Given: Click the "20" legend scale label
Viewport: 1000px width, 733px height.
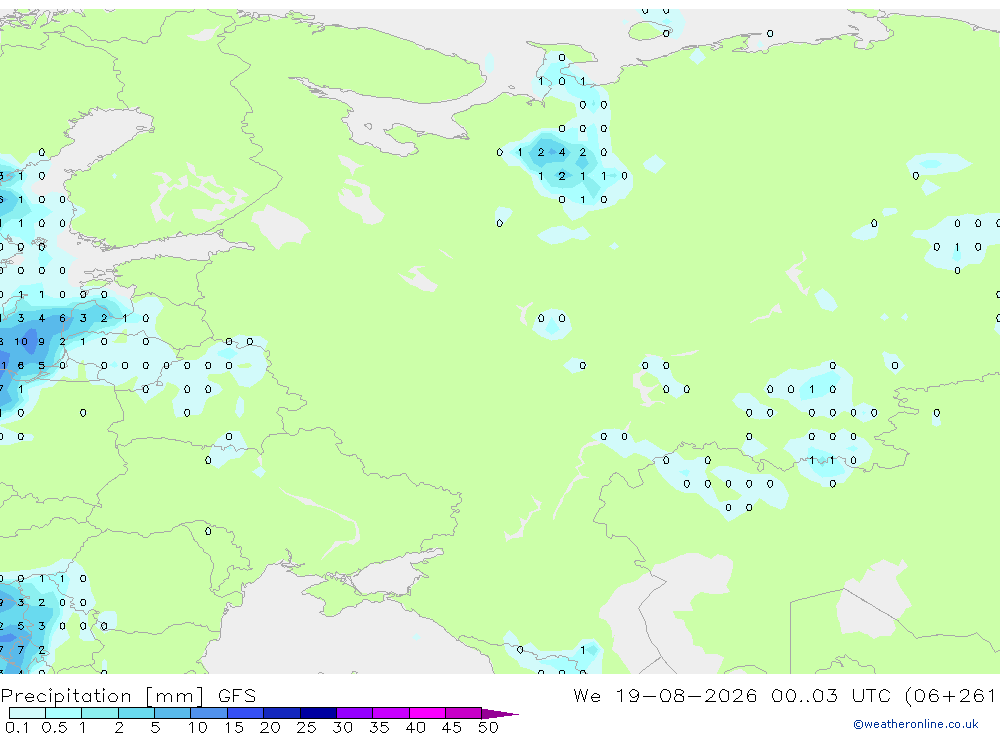Looking at the screenshot, I should pyautogui.click(x=270, y=727).
